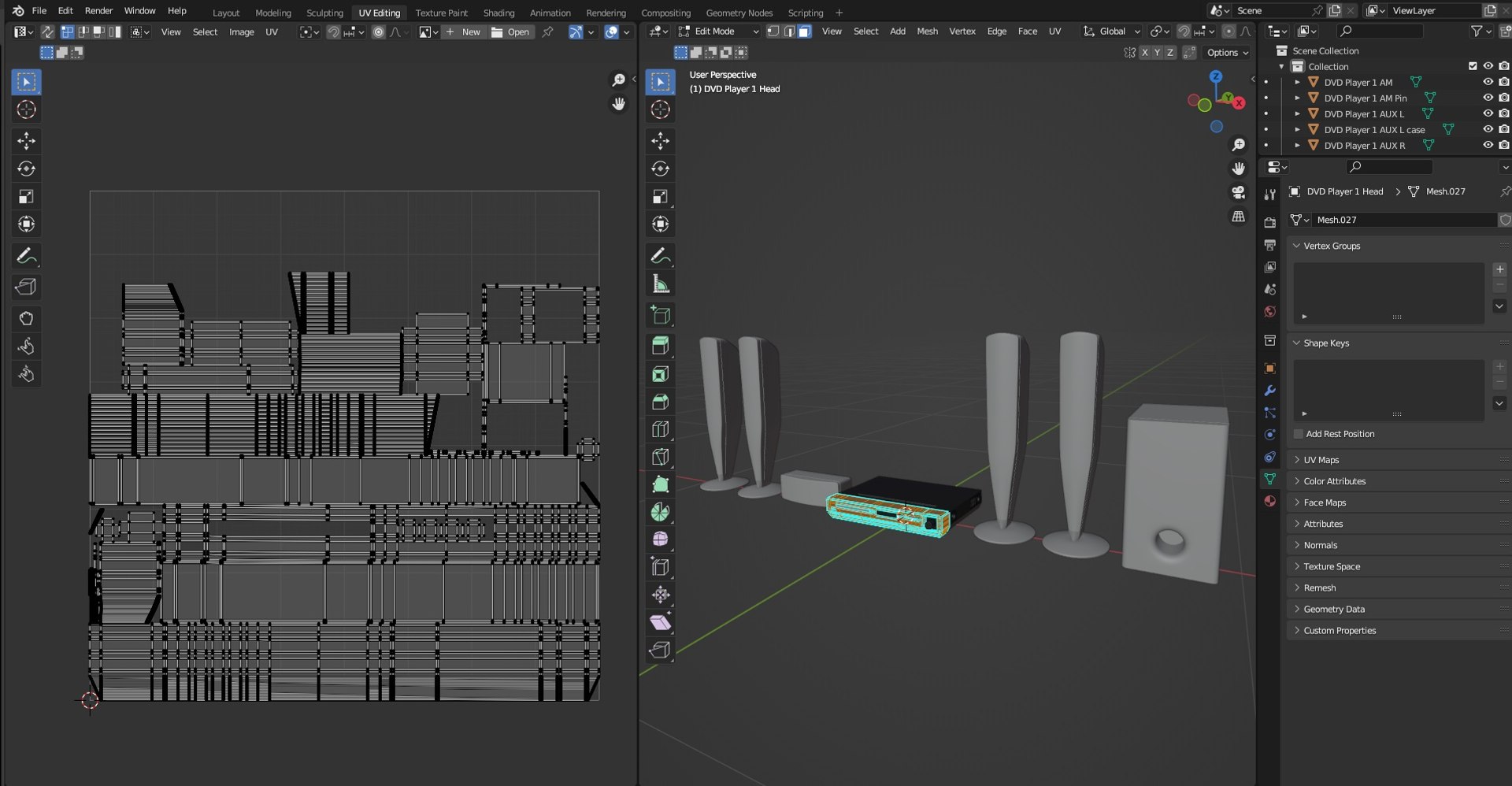Select the Rip Region tool in UV editor

[x=26, y=287]
